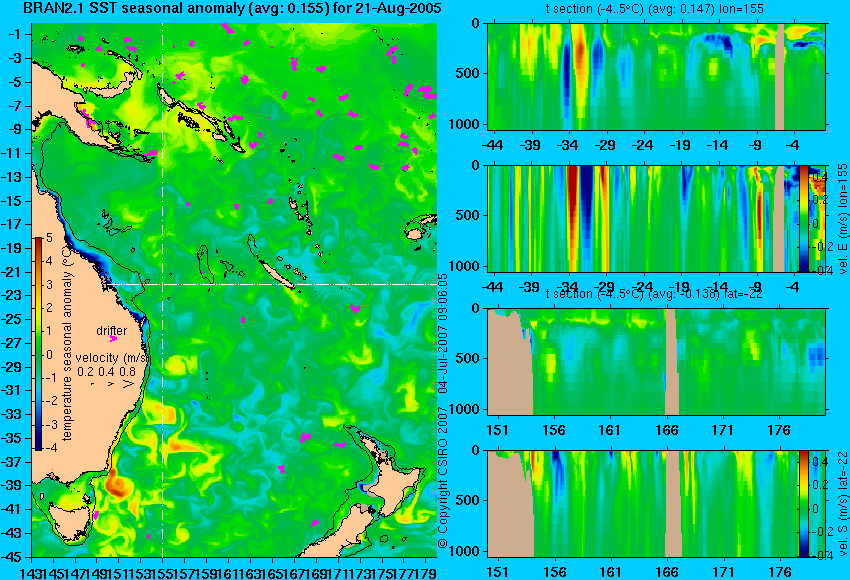Click the white dashed vertical line at longitude 155
850x580 pixels.
click(163, 290)
